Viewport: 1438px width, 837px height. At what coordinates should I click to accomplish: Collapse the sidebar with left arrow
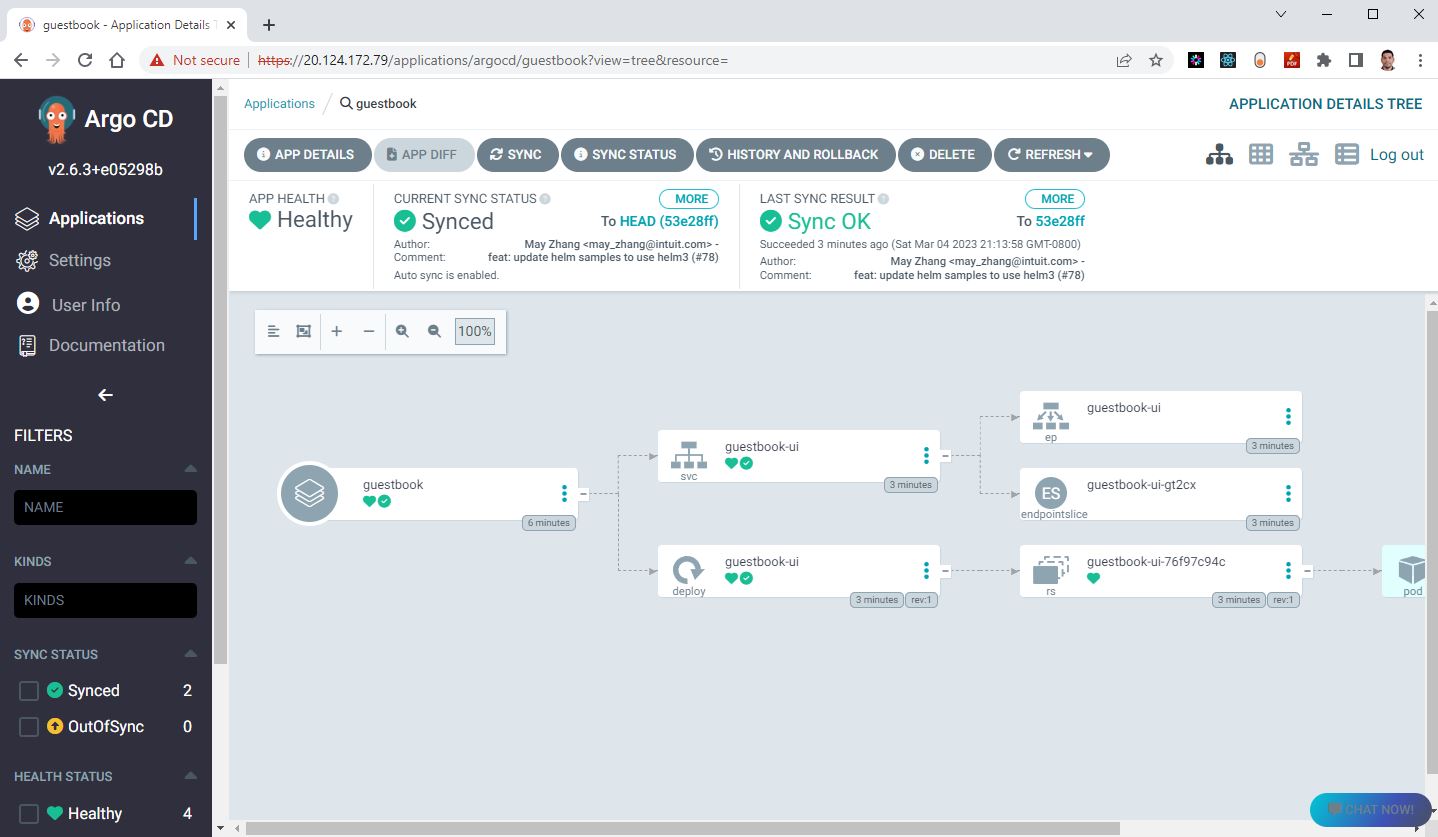[x=105, y=395]
